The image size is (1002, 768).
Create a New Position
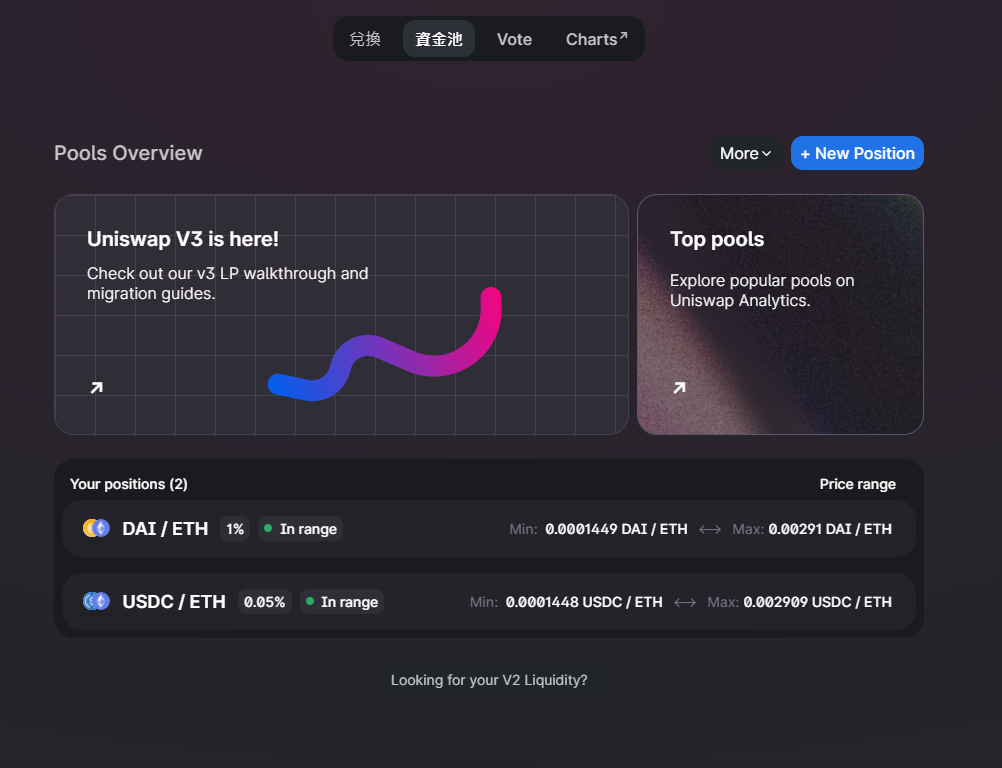click(857, 153)
